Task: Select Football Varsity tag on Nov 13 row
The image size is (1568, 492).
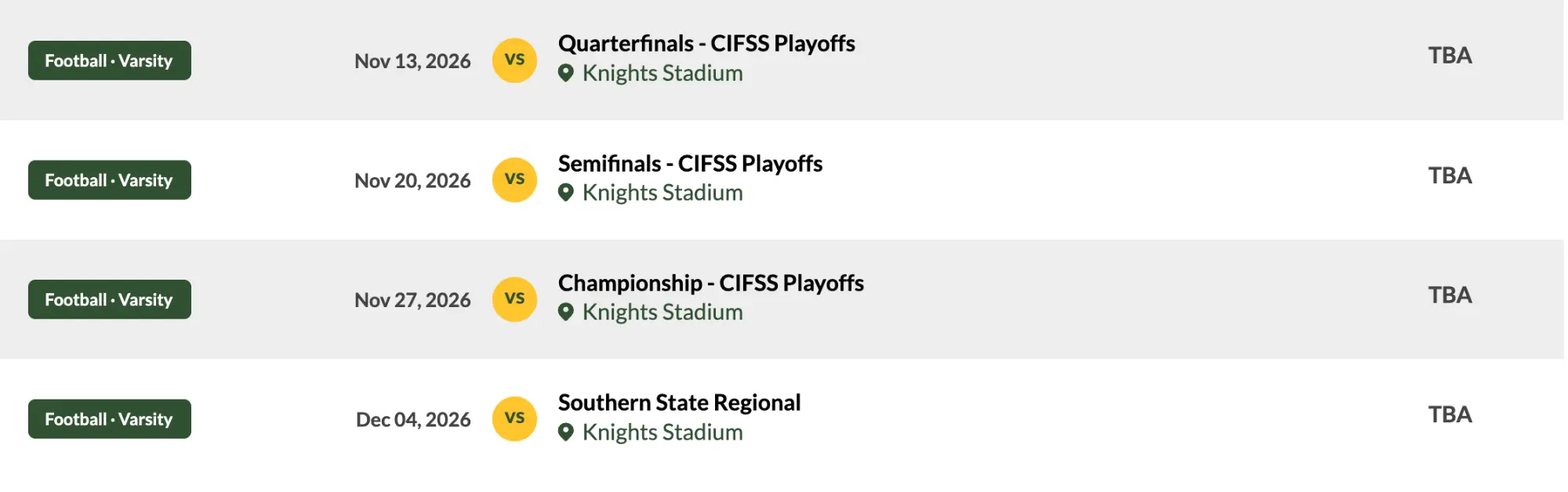Action: [110, 60]
